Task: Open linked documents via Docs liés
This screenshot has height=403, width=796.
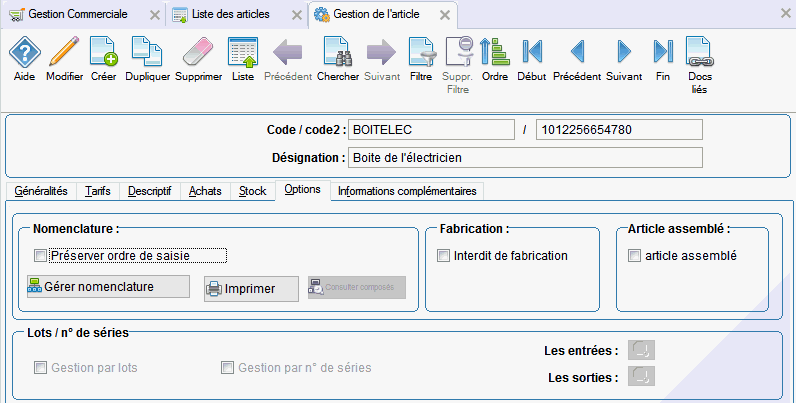Action: (x=698, y=53)
